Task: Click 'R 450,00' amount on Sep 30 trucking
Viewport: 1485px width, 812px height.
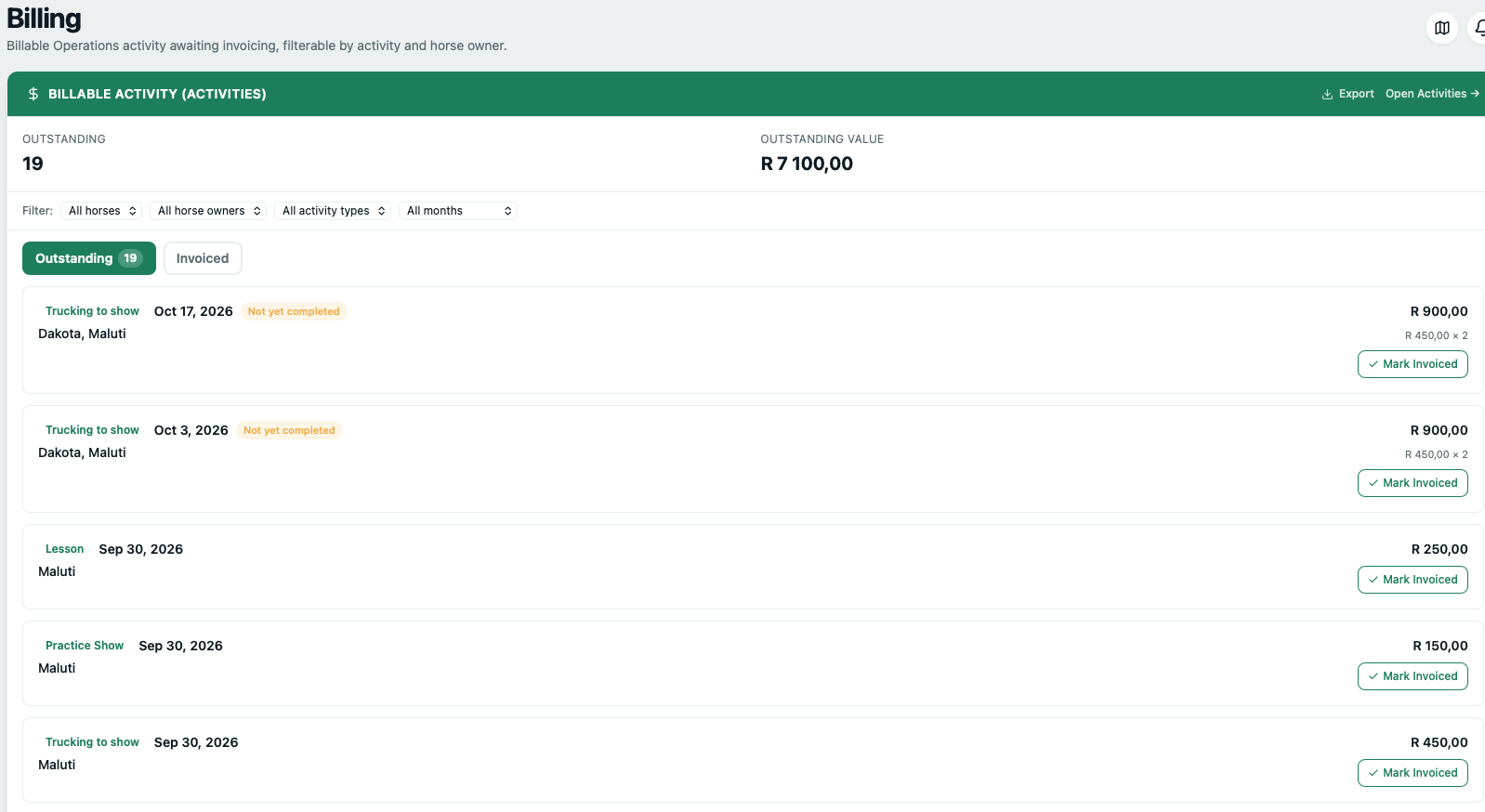Action: 1439,742
